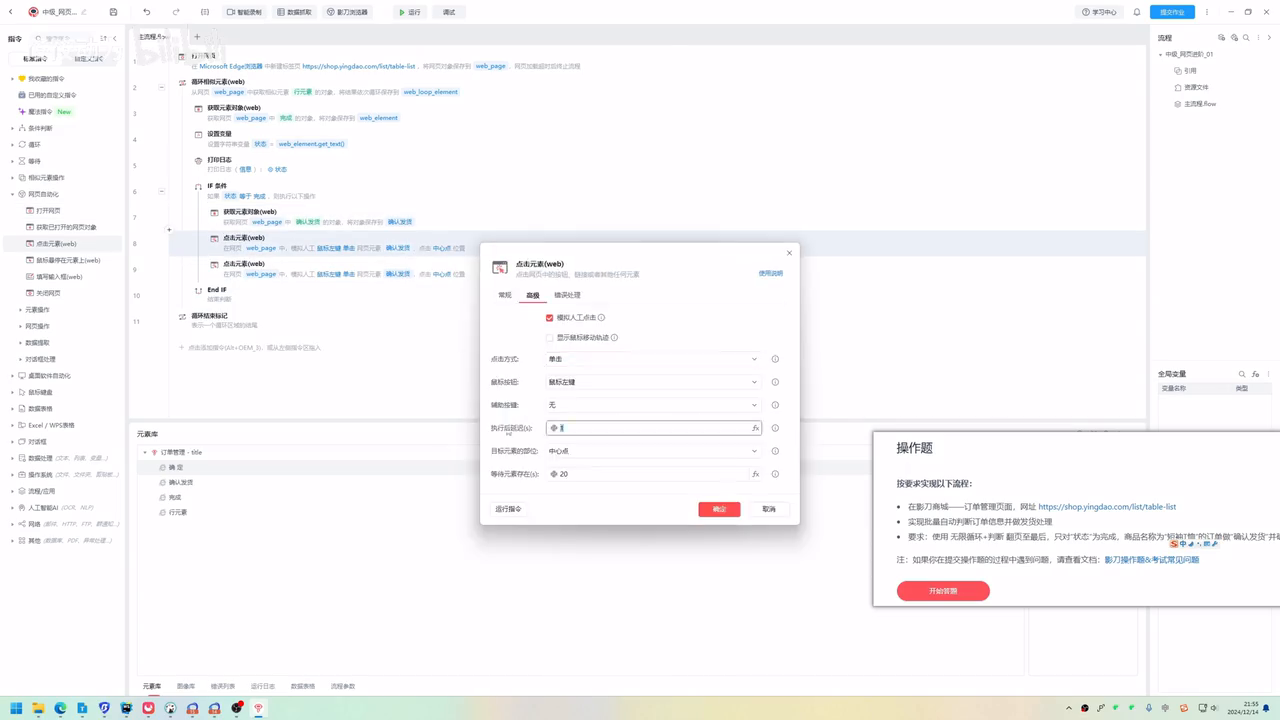Switch to 运行日志 bottom tab
Image resolution: width=1280 pixels, height=720 pixels.
point(262,686)
